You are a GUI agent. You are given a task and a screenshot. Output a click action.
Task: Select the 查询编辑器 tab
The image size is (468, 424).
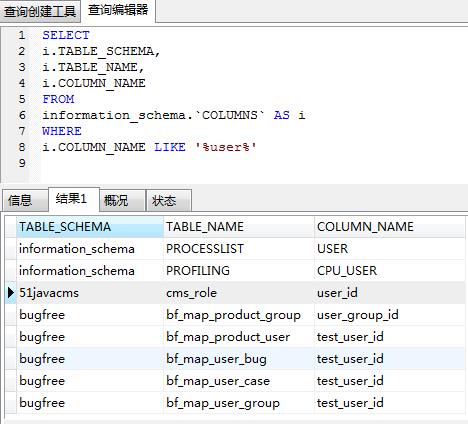pos(118,10)
